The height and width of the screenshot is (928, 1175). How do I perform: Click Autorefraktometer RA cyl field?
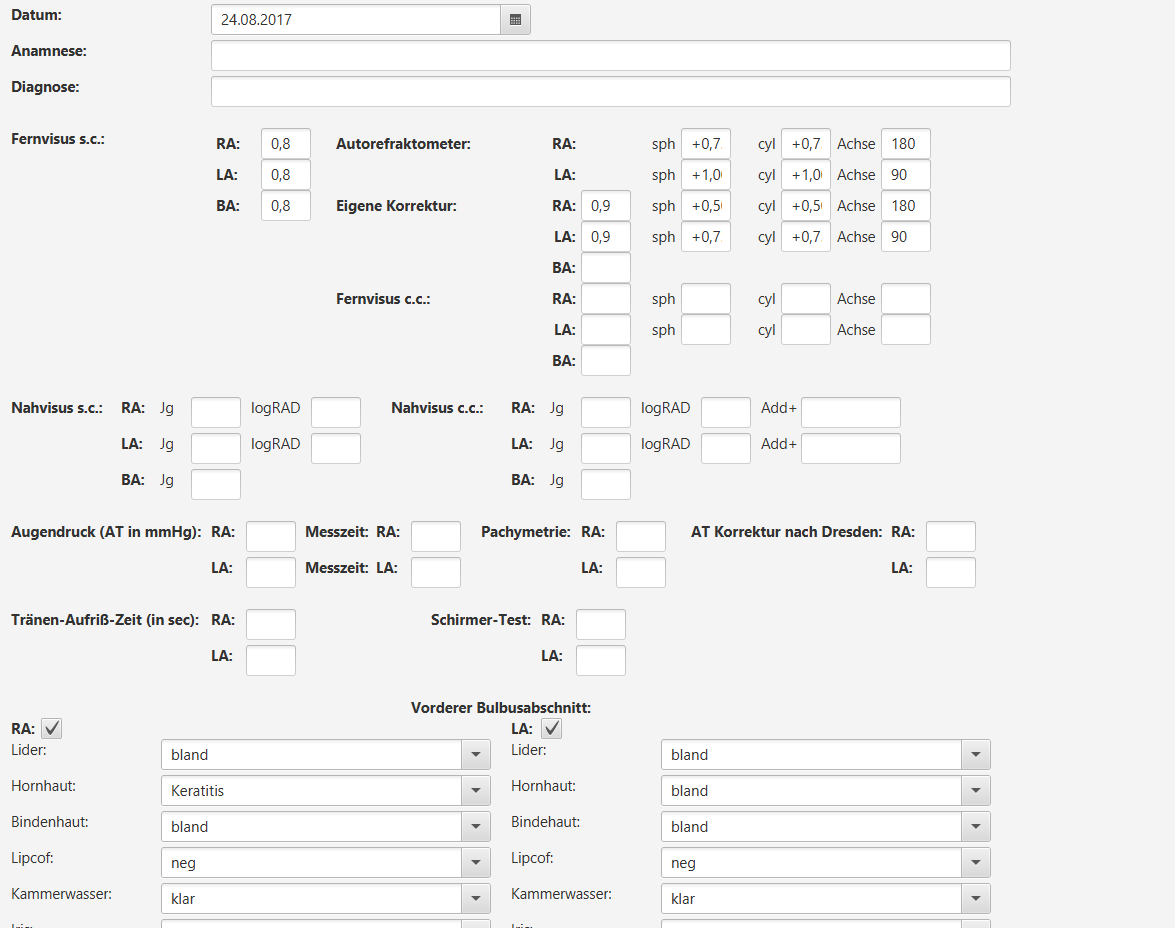pyautogui.click(x=806, y=144)
